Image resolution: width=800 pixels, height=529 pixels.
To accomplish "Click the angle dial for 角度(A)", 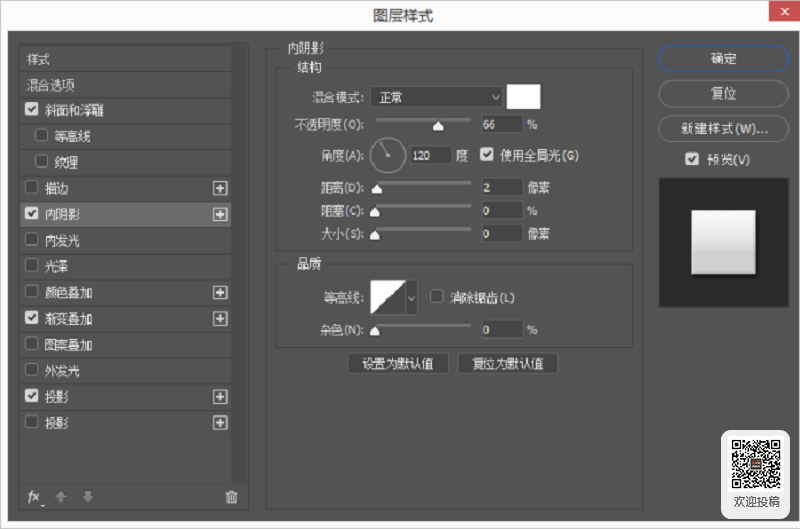I will click(387, 155).
